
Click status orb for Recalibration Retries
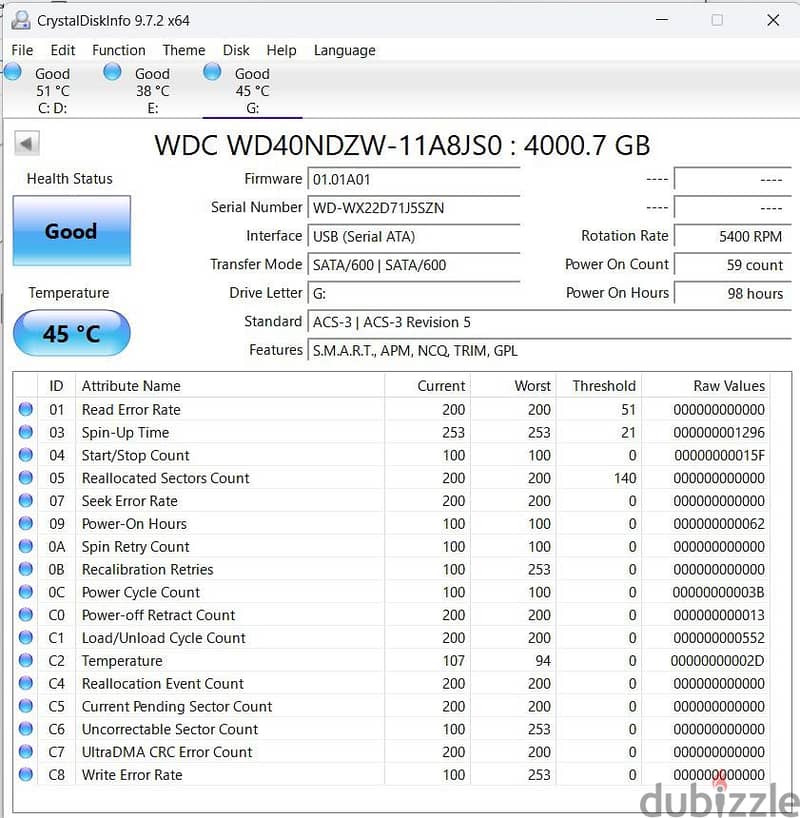[x=26, y=569]
